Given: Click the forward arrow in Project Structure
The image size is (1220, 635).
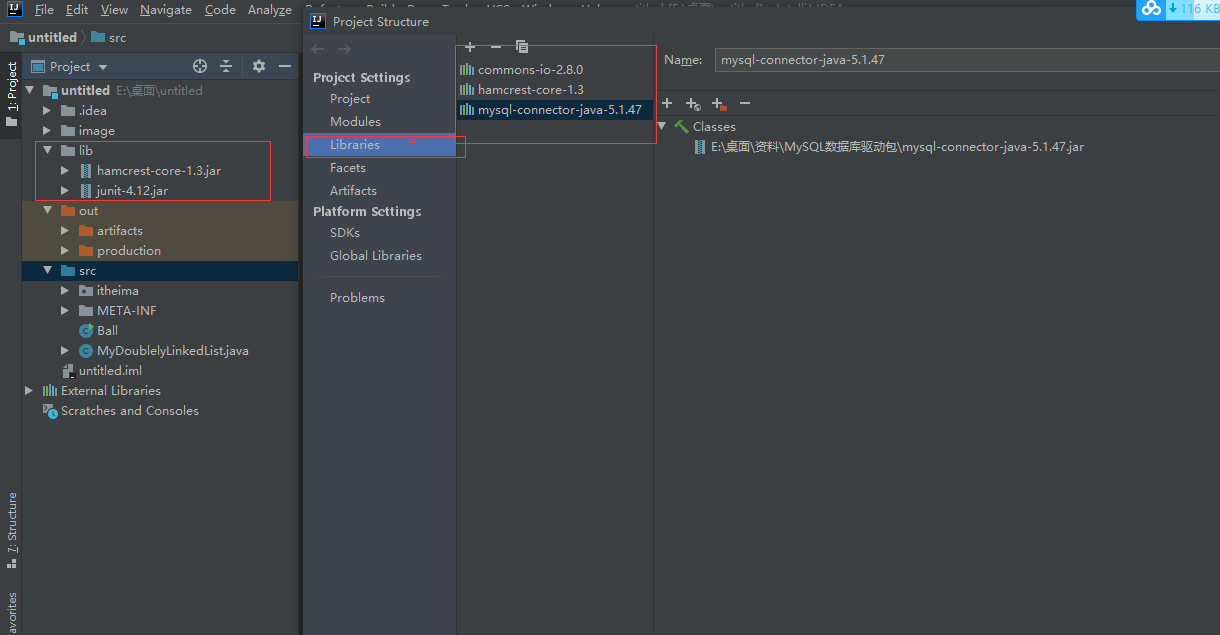Looking at the screenshot, I should 344,49.
